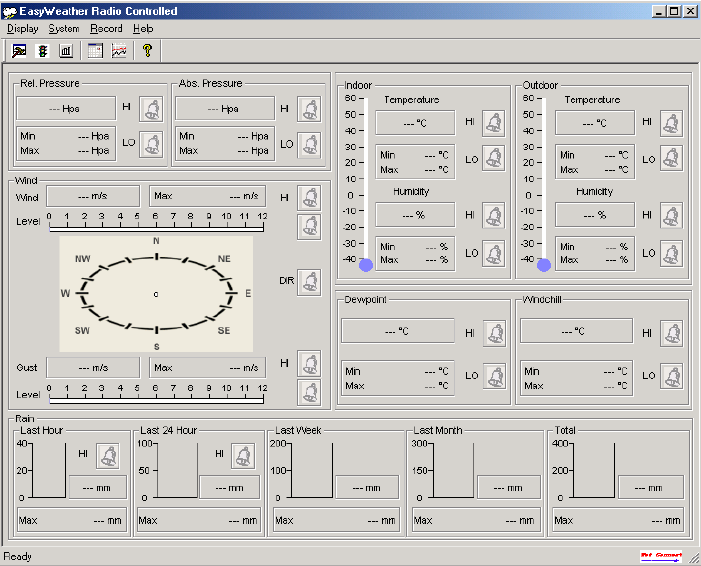Image resolution: width=701 pixels, height=566 pixels.
Task: Click the Last Week rain mm field
Action: [x=367, y=487]
